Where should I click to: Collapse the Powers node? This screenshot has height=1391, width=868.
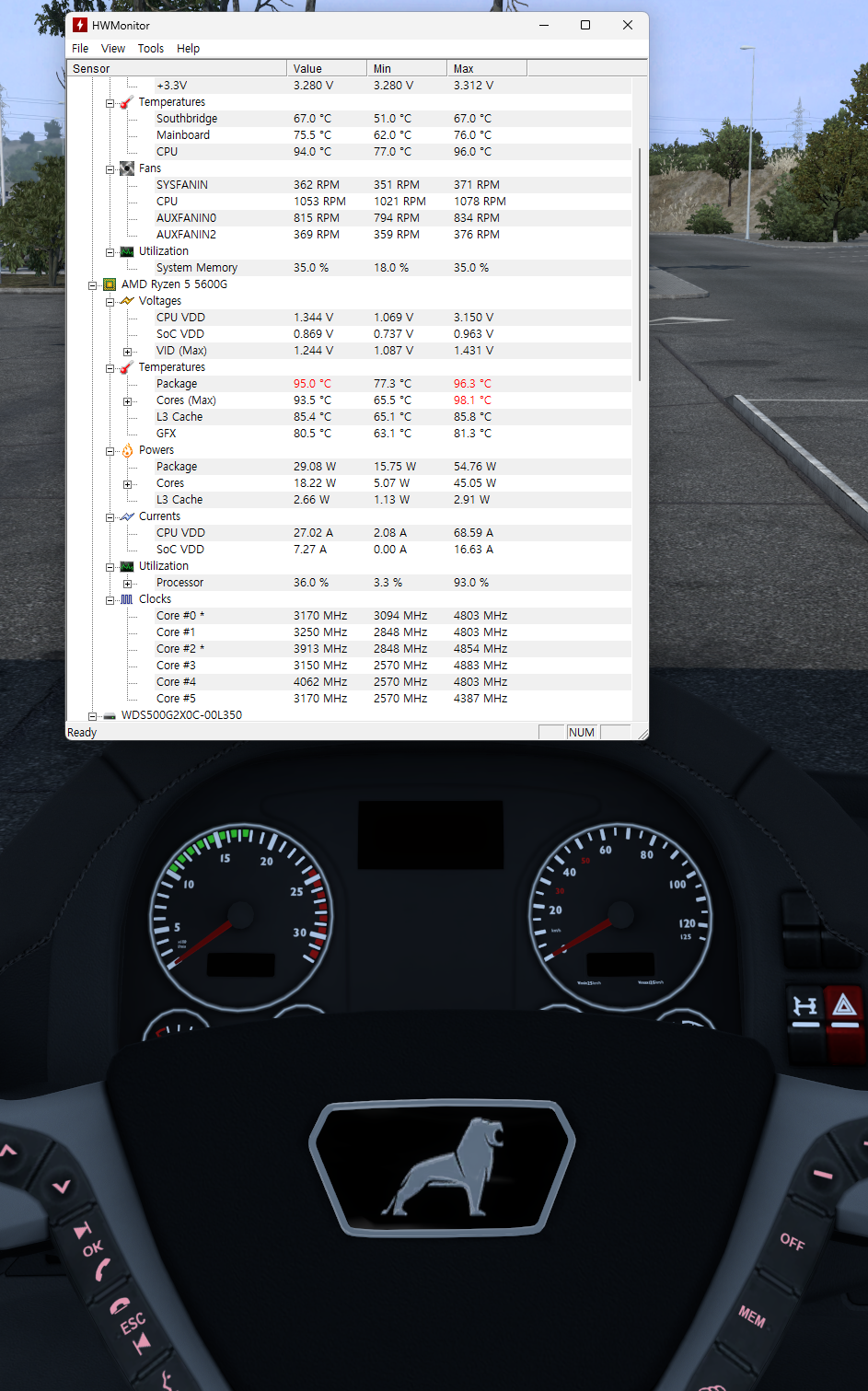(110, 451)
